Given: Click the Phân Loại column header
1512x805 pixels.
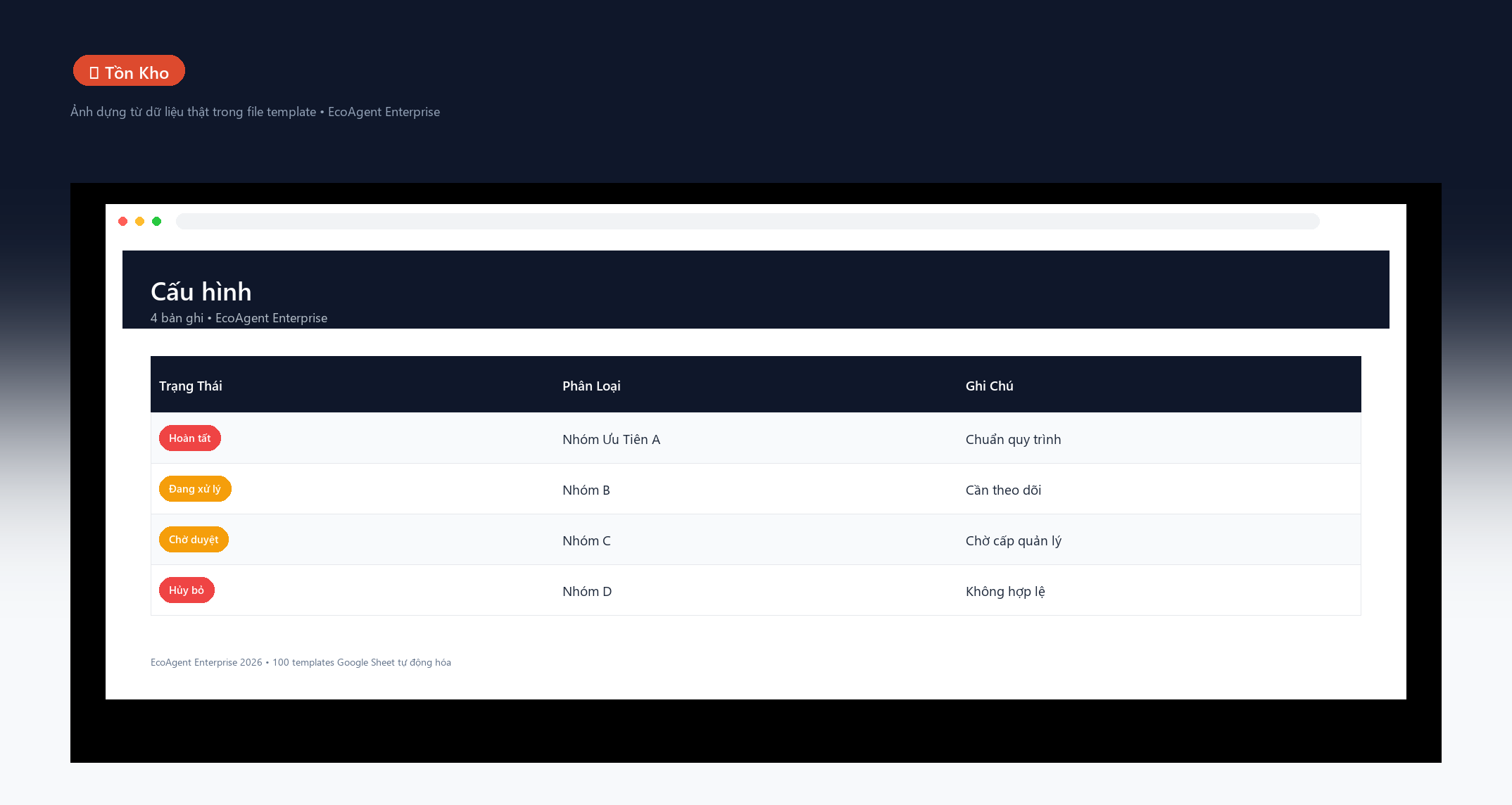Looking at the screenshot, I should [591, 386].
